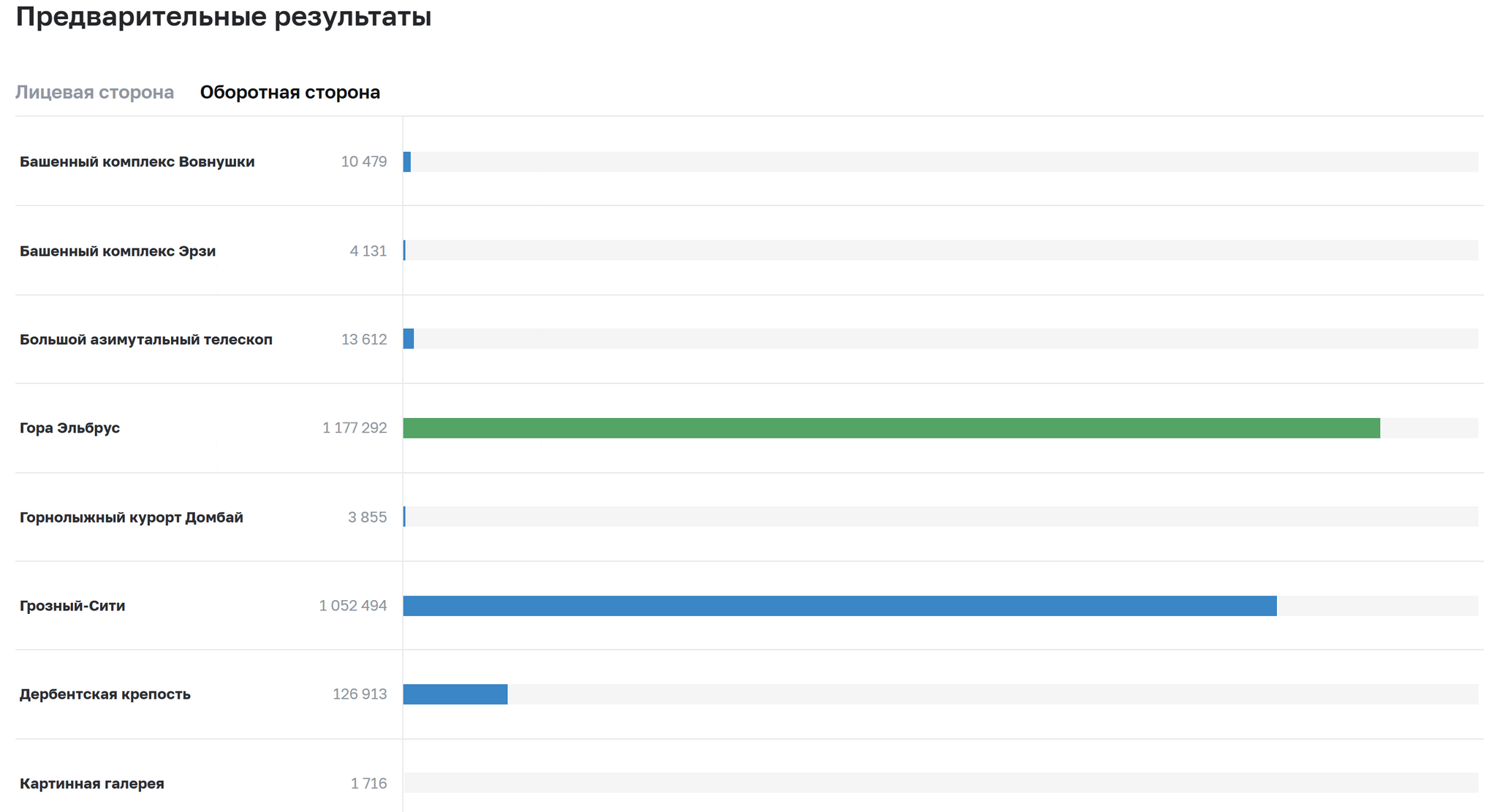Screen dimensions: 1497x812
Task: Click the Дербентская крепость label
Action: (105, 694)
